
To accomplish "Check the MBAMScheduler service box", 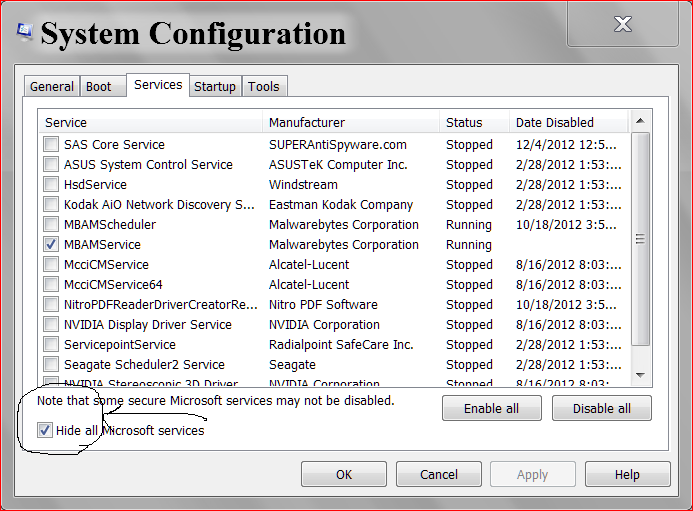I will (51, 224).
